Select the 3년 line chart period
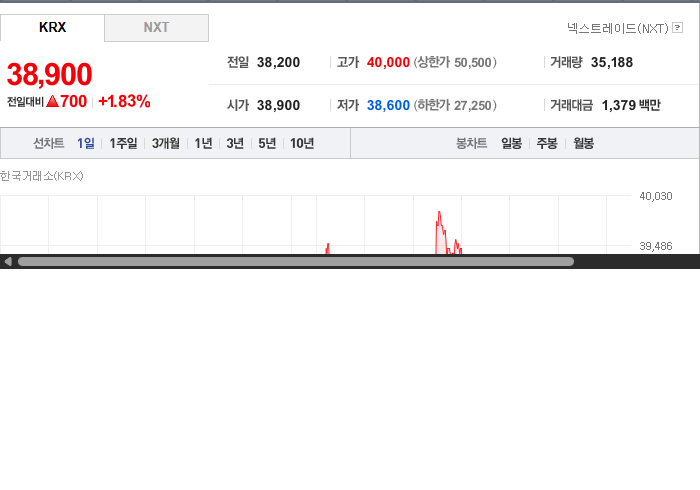 pos(235,143)
